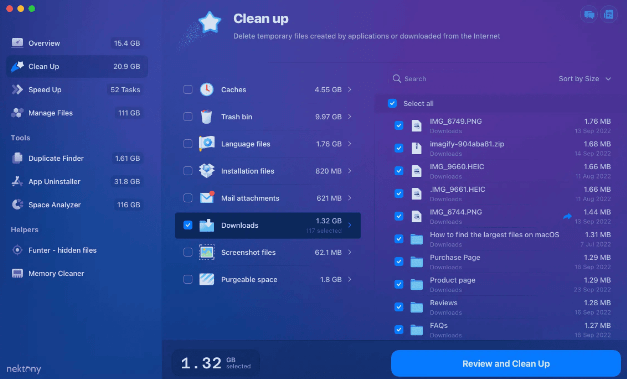Click Review and Clean Up button
The image size is (627, 379).
tap(506, 363)
